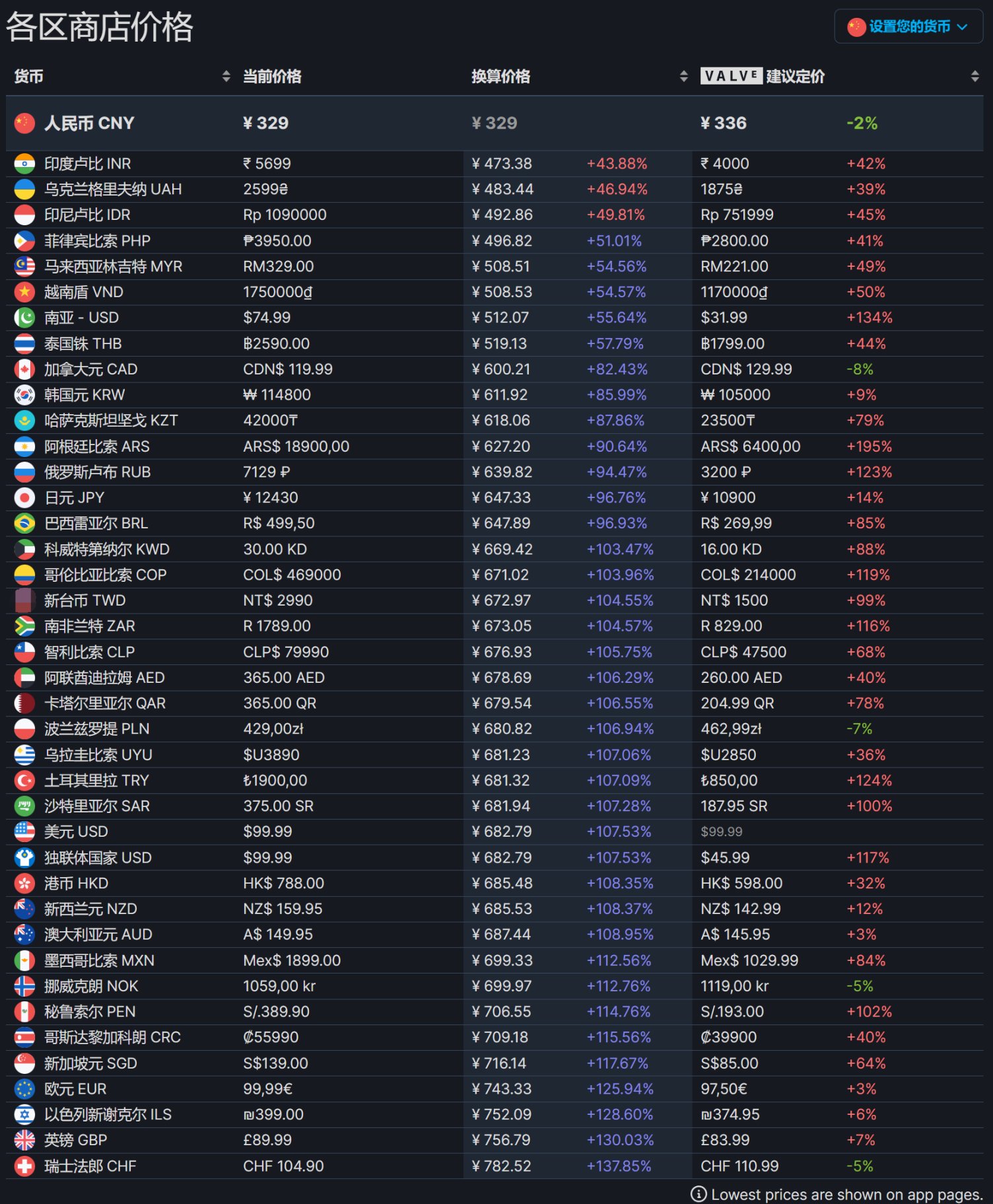Viewport: 993px width, 1204px height.
Task: Click the Japan flag icon
Action: (24, 498)
